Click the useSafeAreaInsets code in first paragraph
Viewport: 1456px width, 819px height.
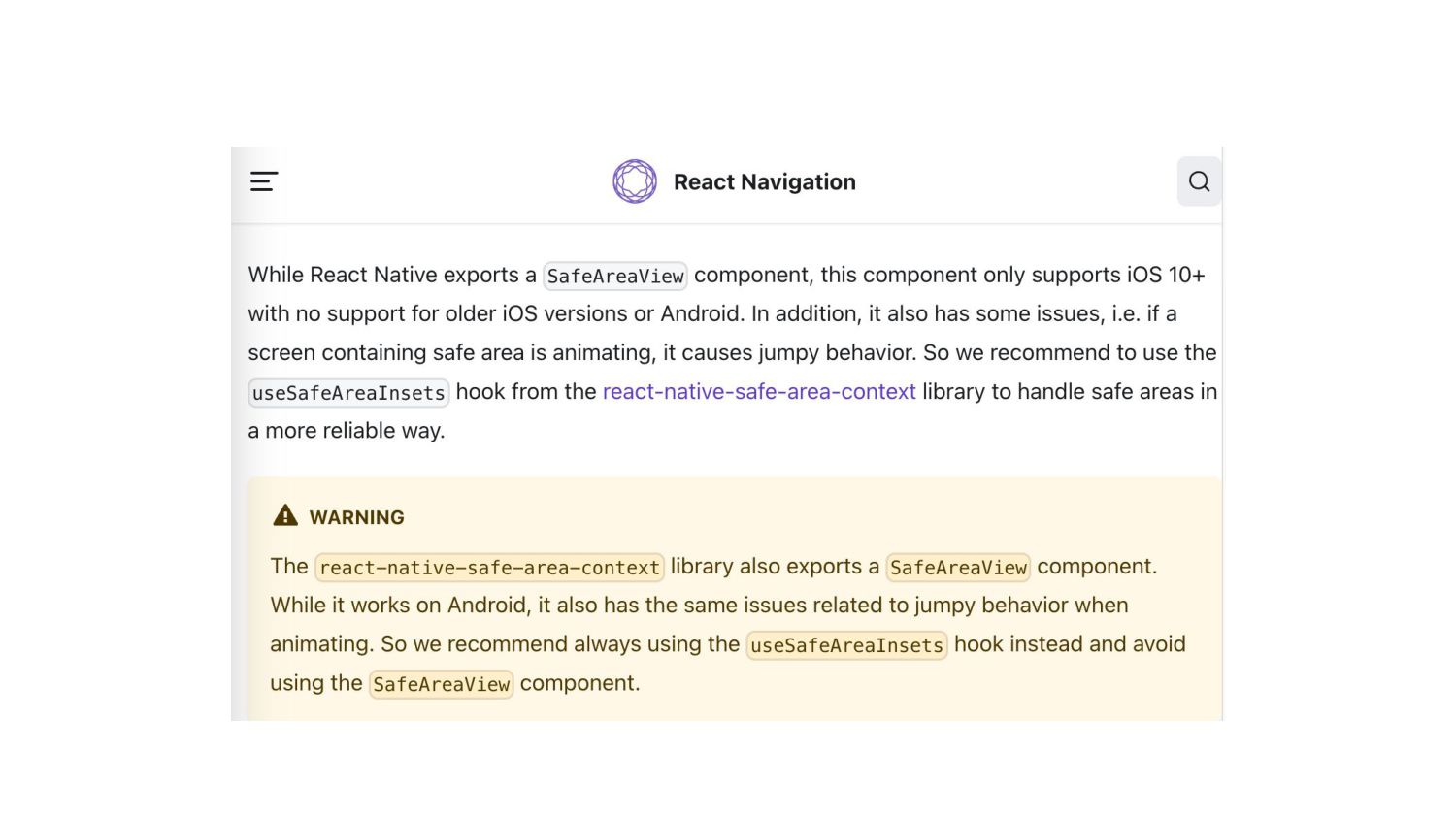tap(348, 393)
